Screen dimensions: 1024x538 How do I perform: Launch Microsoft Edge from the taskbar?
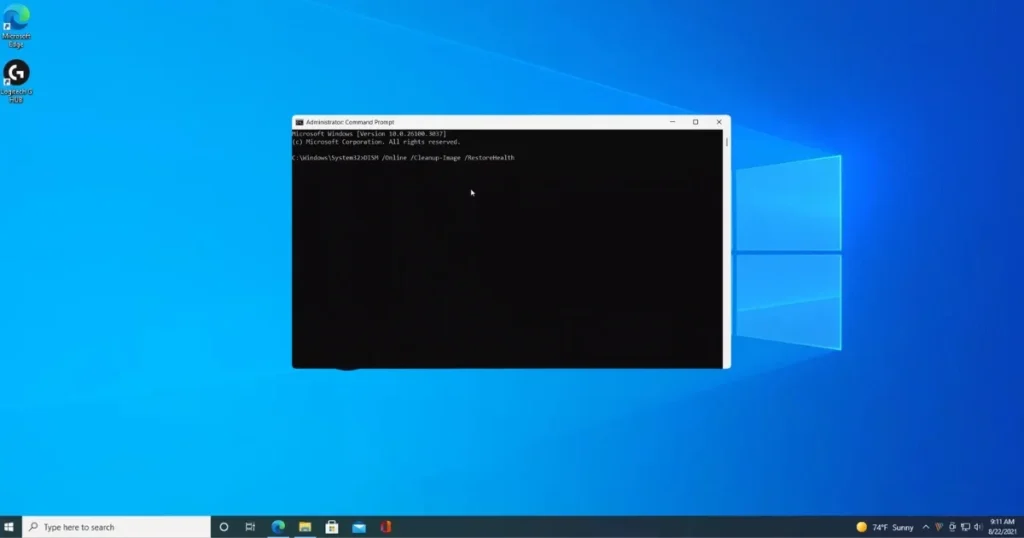pyautogui.click(x=278, y=527)
